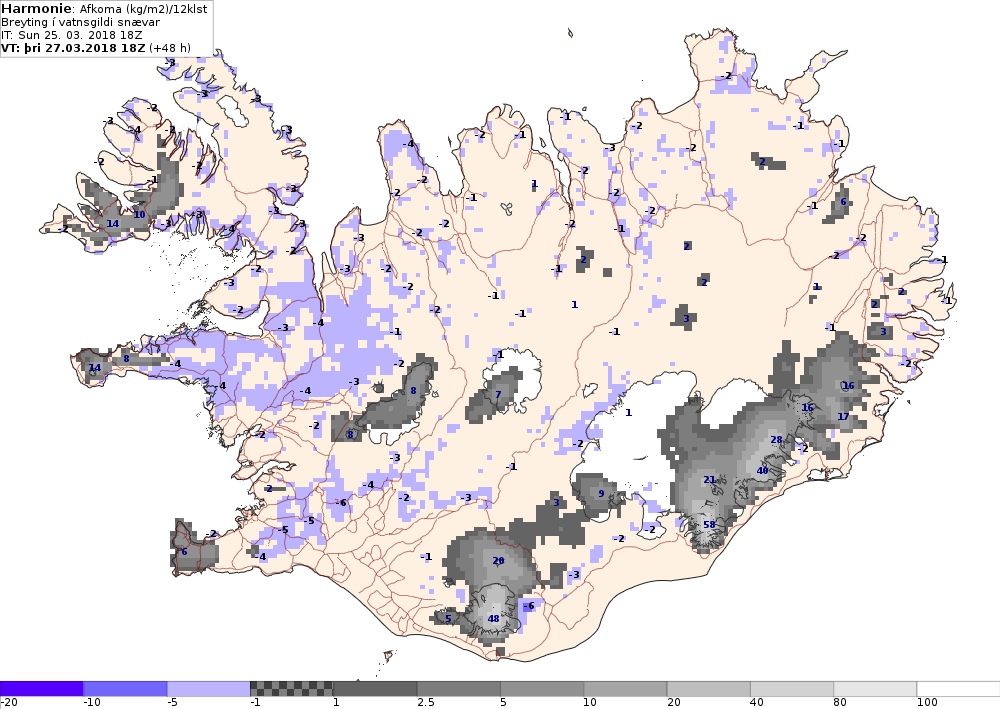Click the 20 to 40 legend swatch

click(709, 689)
